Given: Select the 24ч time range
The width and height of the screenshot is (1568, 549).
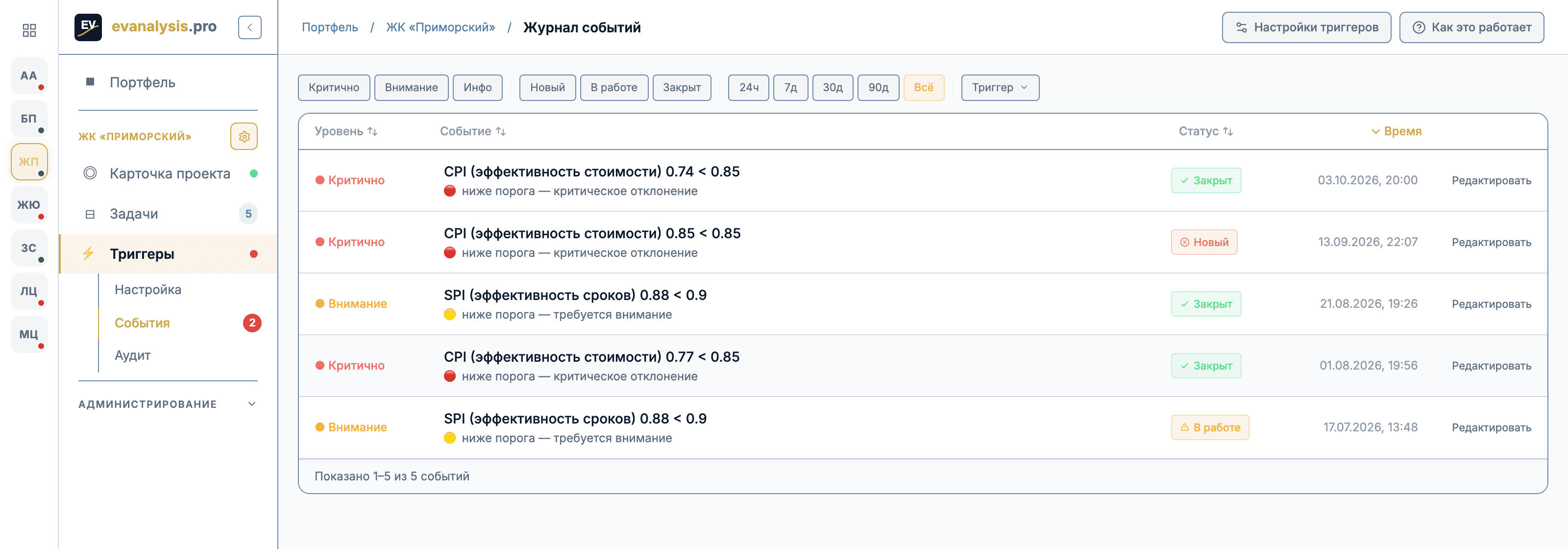Looking at the screenshot, I should point(749,88).
